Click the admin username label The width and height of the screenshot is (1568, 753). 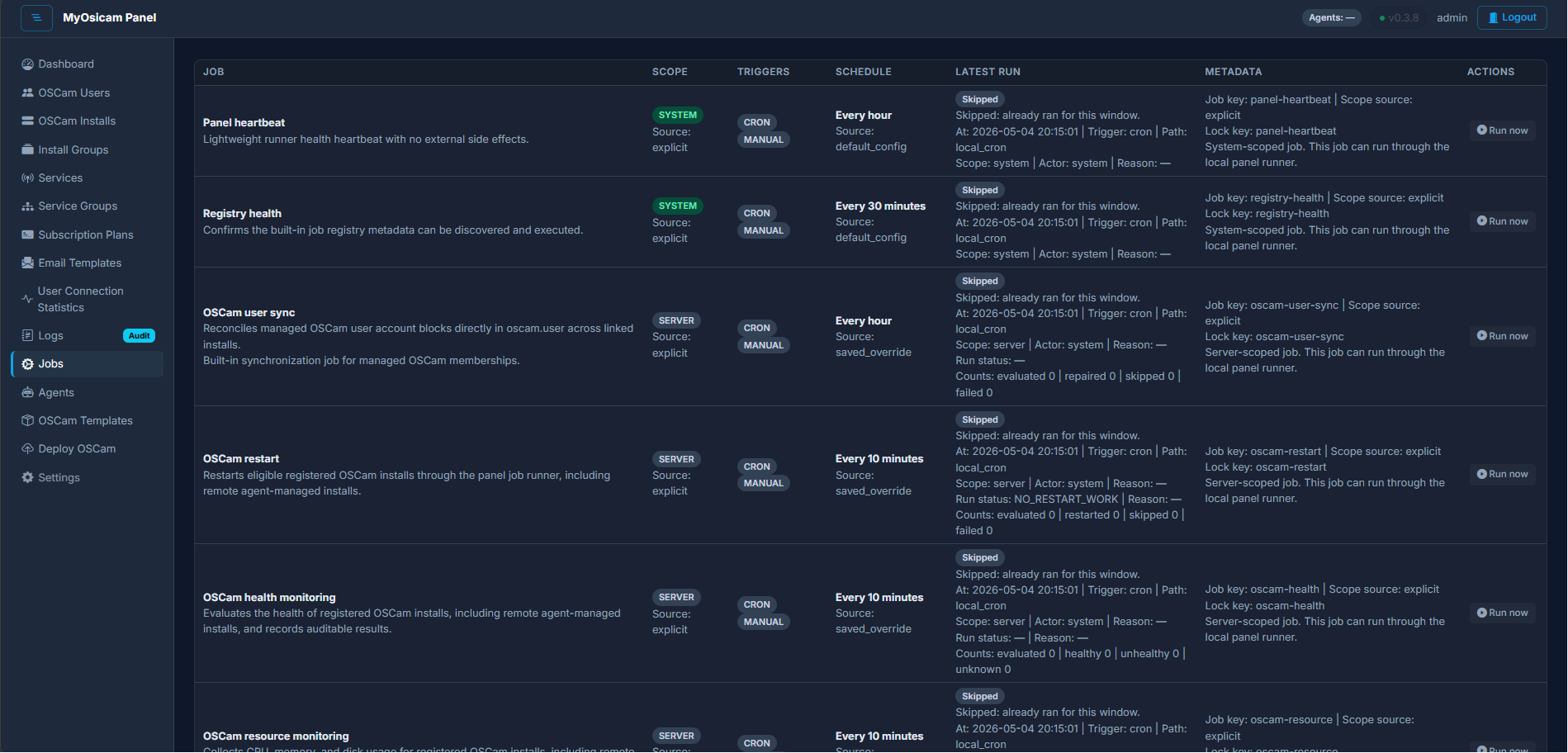click(x=1452, y=17)
